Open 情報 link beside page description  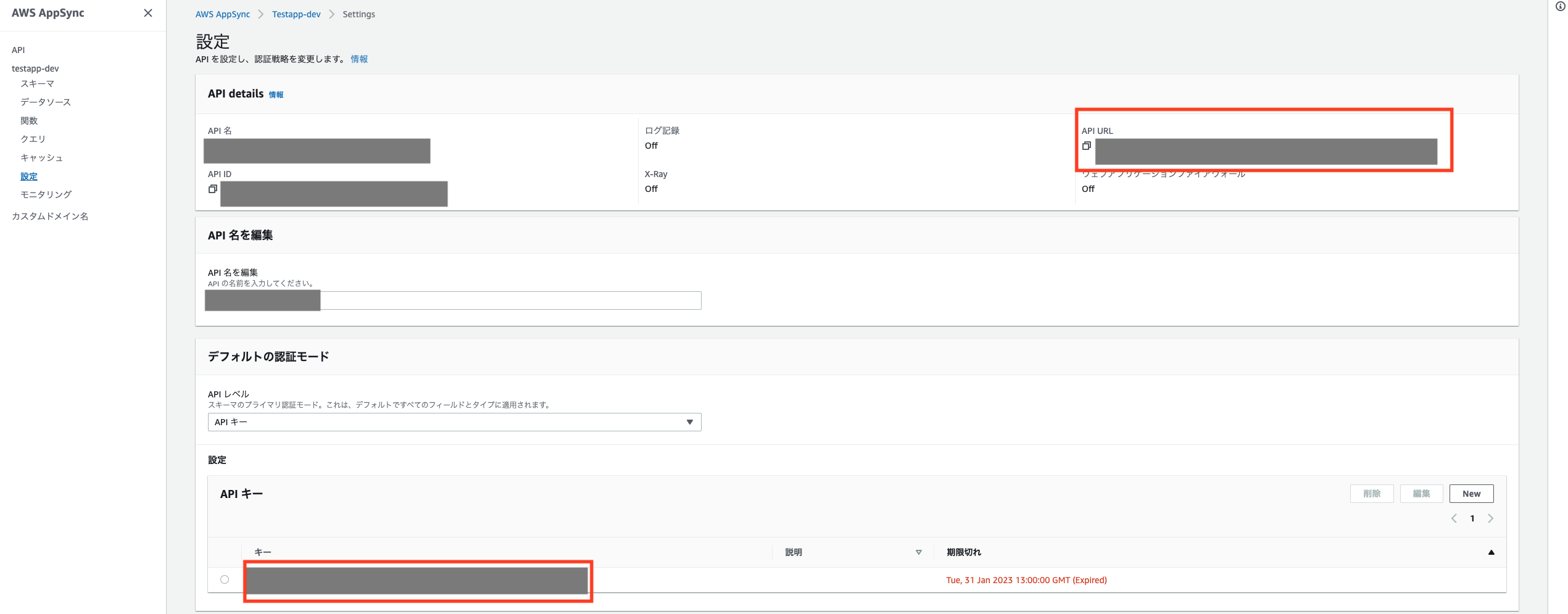coord(359,59)
